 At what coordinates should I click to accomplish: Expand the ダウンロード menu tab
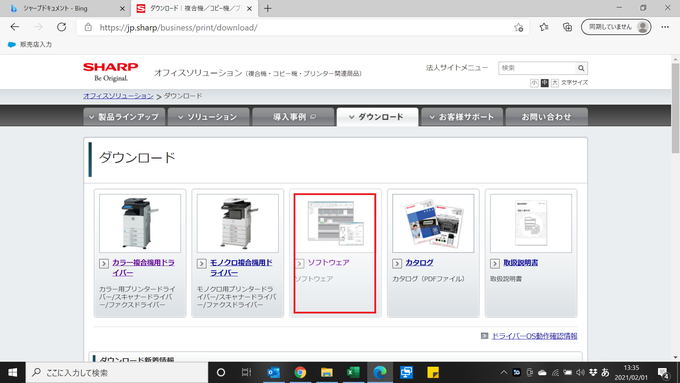pos(377,117)
